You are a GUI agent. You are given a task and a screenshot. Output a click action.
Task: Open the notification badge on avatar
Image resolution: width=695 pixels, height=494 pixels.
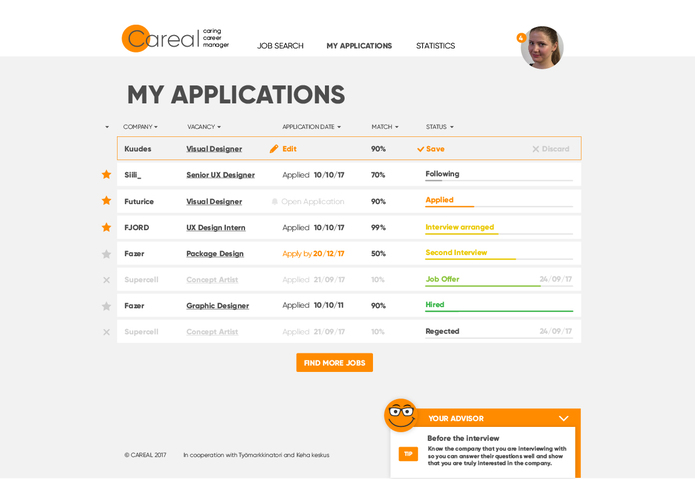click(521, 38)
